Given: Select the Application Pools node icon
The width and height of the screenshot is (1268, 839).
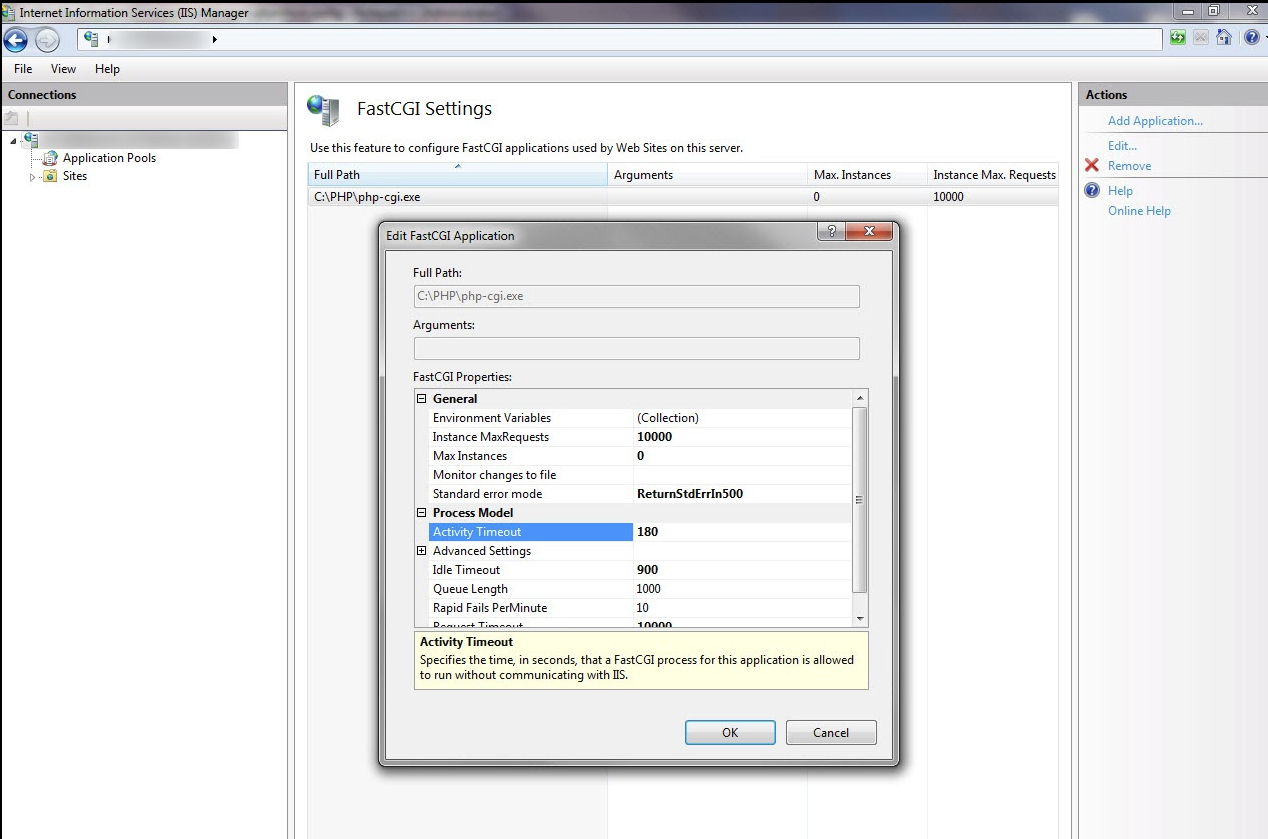Looking at the screenshot, I should tap(49, 158).
